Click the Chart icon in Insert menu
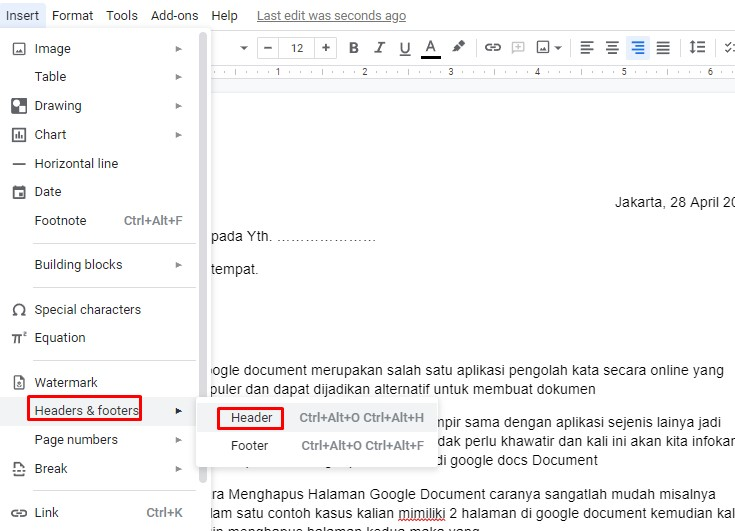This screenshot has width=735, height=531. coord(19,135)
